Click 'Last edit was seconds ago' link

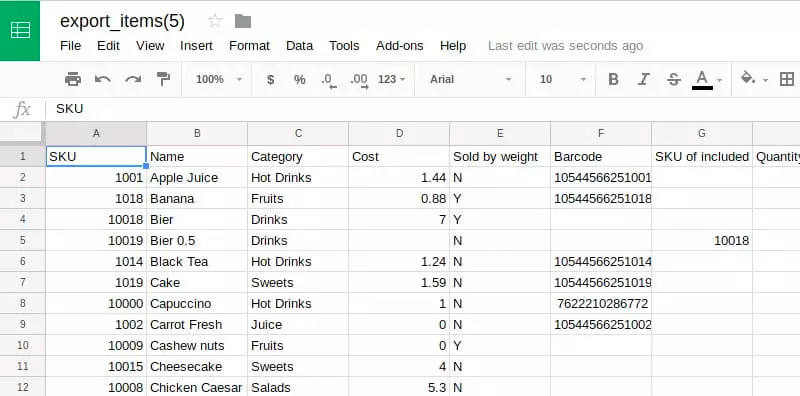(565, 46)
